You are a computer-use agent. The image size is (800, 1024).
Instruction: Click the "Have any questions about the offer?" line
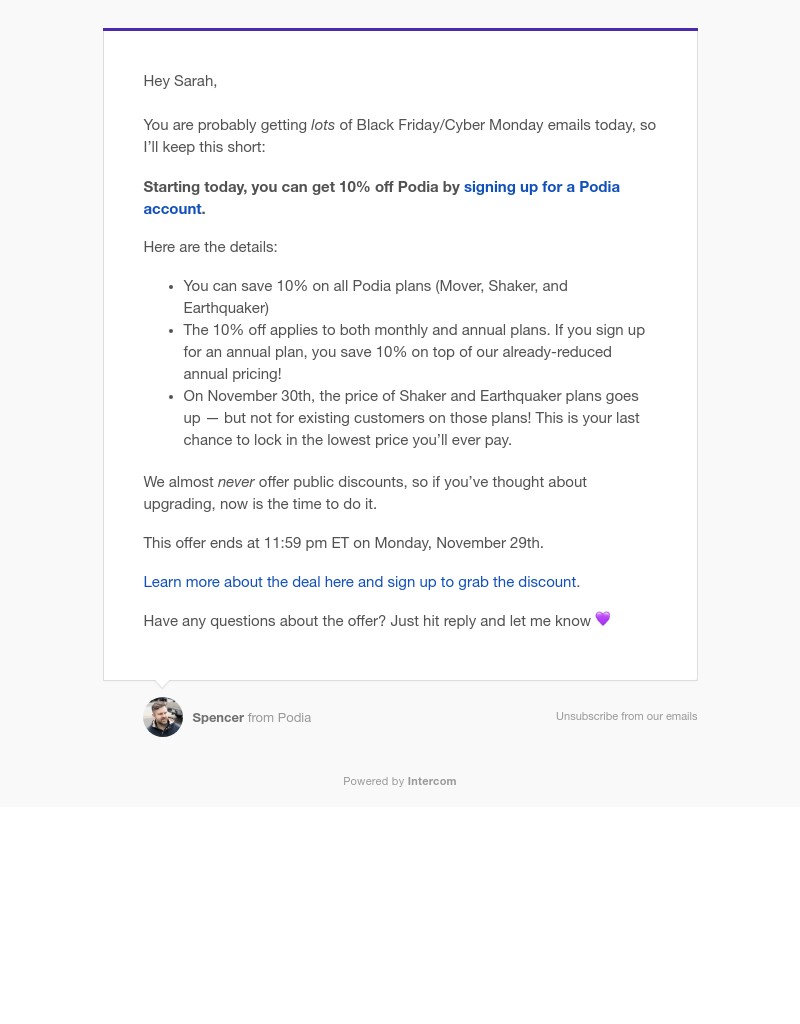tap(367, 621)
